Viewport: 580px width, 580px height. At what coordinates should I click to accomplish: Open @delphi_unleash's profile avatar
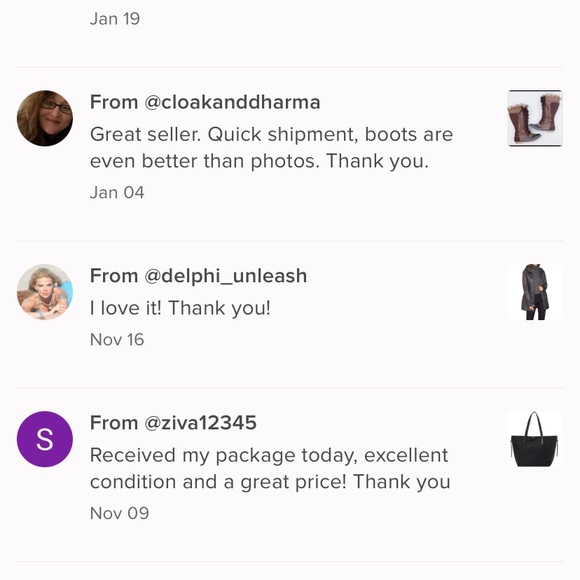click(45, 292)
